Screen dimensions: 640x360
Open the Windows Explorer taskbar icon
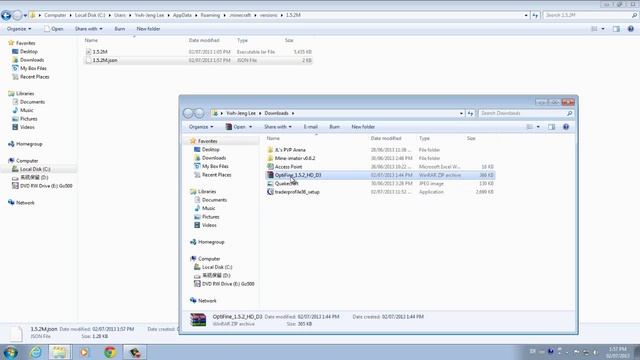coord(59,352)
